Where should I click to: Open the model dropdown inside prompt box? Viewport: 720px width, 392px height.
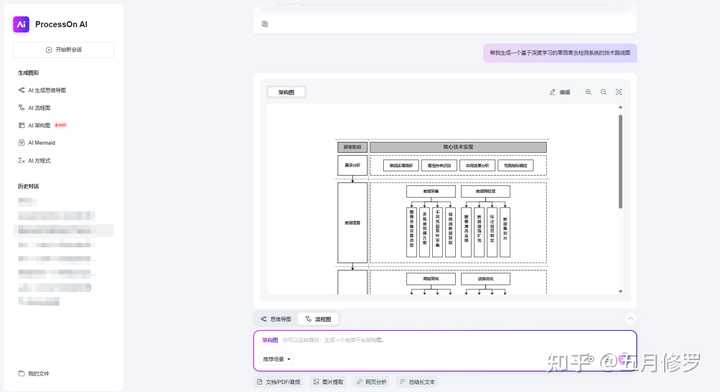click(x=276, y=359)
